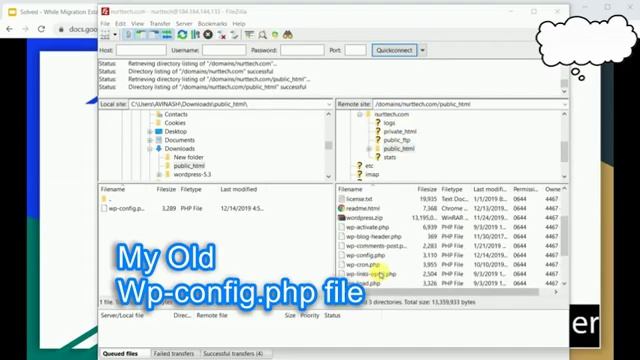Open the Local site path dropdown
The image size is (640, 360).
pyautogui.click(x=329, y=104)
